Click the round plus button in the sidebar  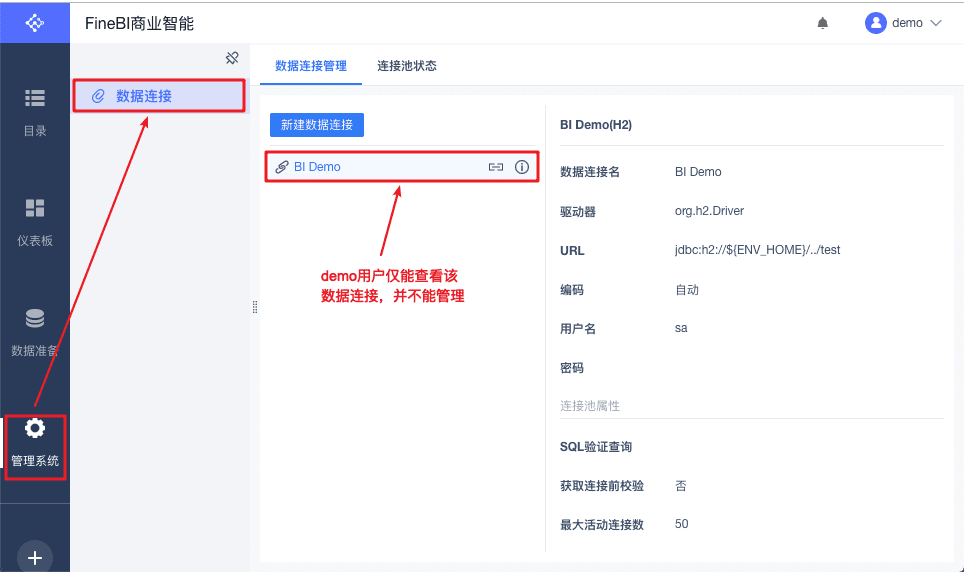click(35, 557)
